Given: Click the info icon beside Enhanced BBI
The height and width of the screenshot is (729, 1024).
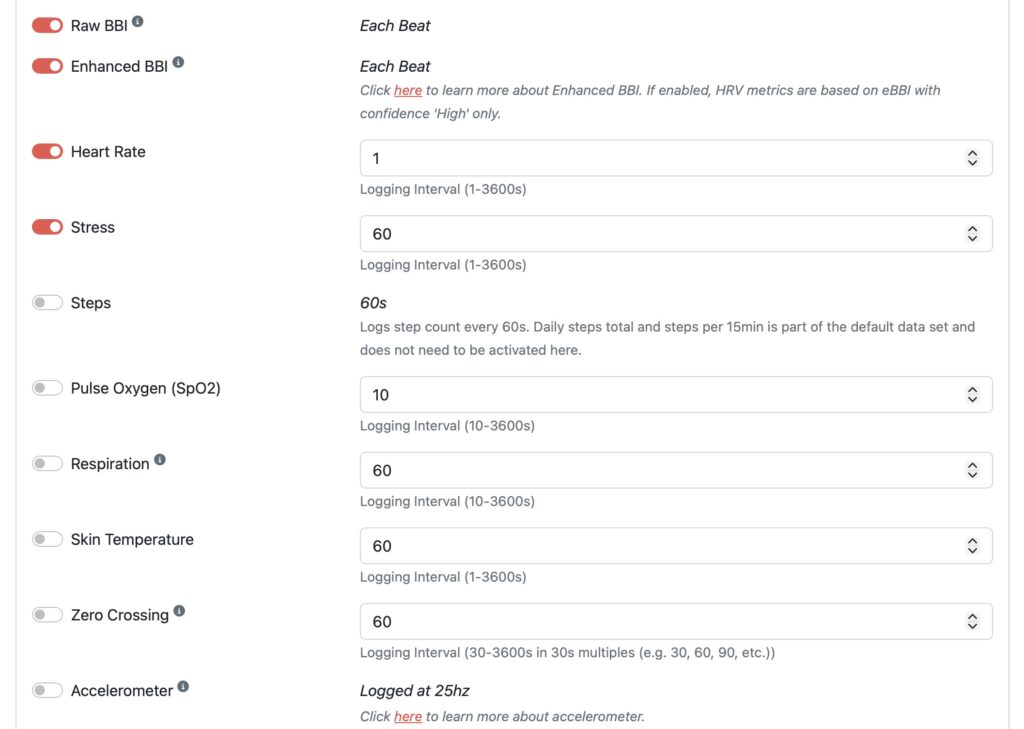Looking at the screenshot, I should [x=178, y=62].
